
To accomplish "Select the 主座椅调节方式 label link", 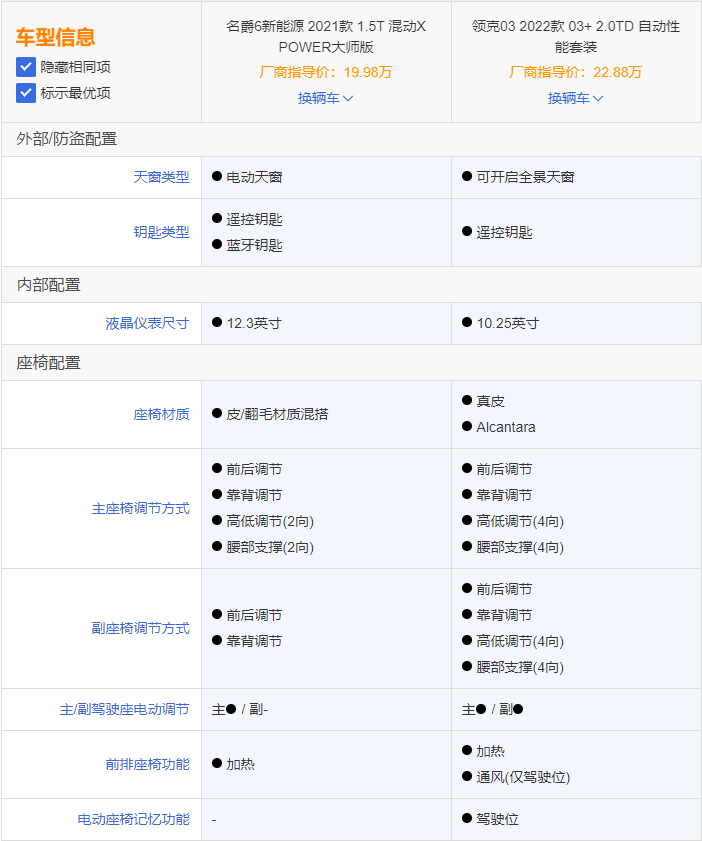I will 140,508.
